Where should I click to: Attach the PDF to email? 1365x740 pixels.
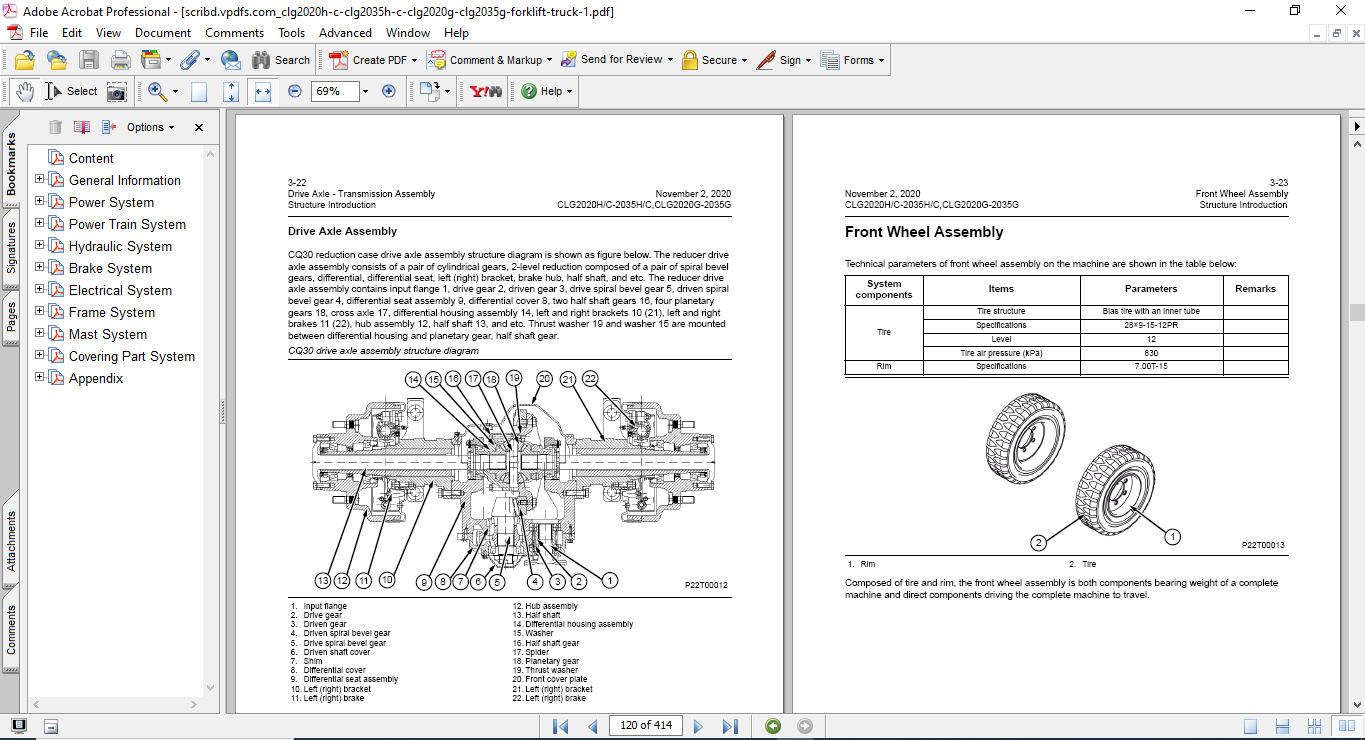[x=230, y=60]
